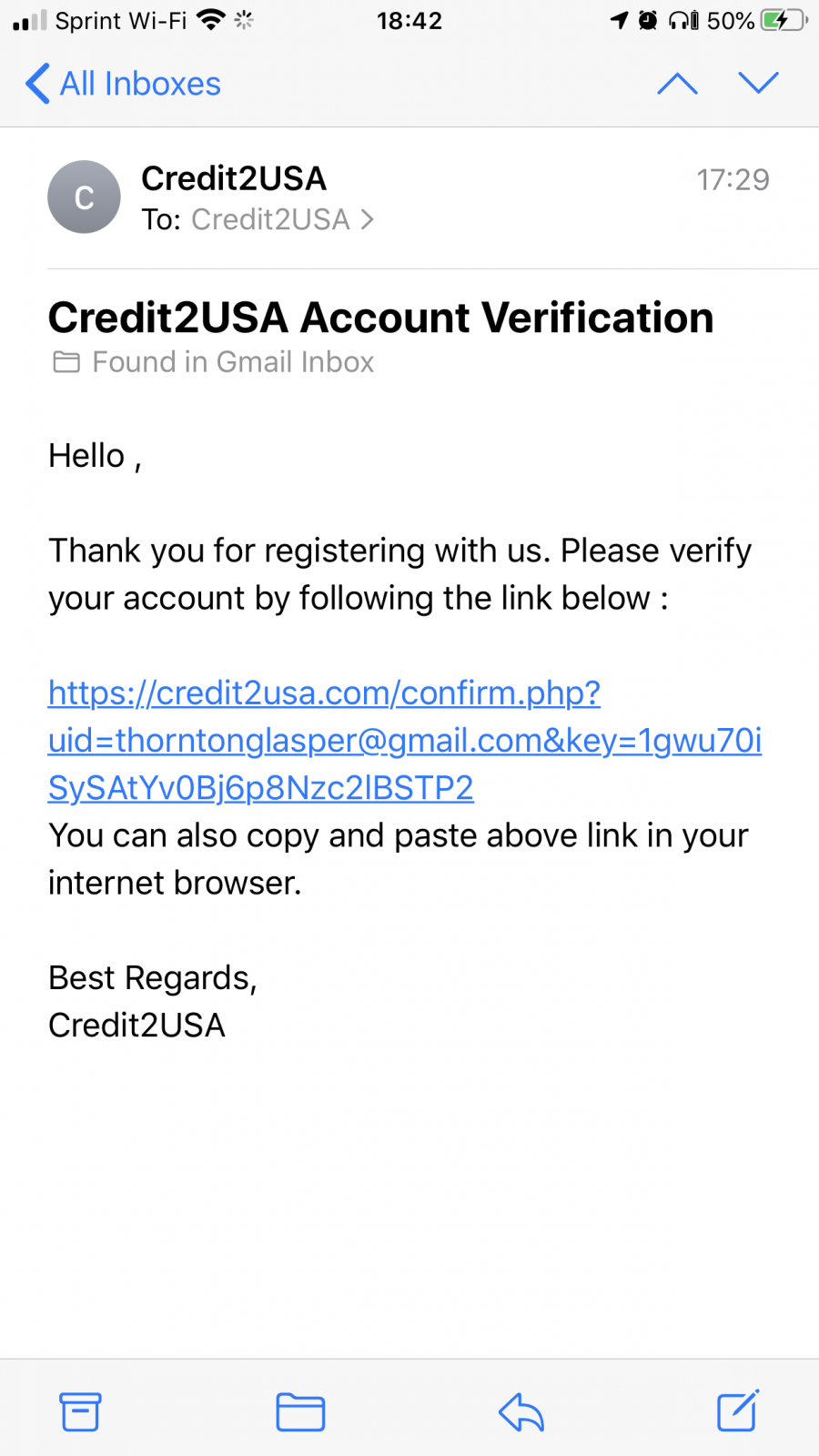
Task: Expand recipient details chevron next to Credit2USA
Action: coord(368,219)
